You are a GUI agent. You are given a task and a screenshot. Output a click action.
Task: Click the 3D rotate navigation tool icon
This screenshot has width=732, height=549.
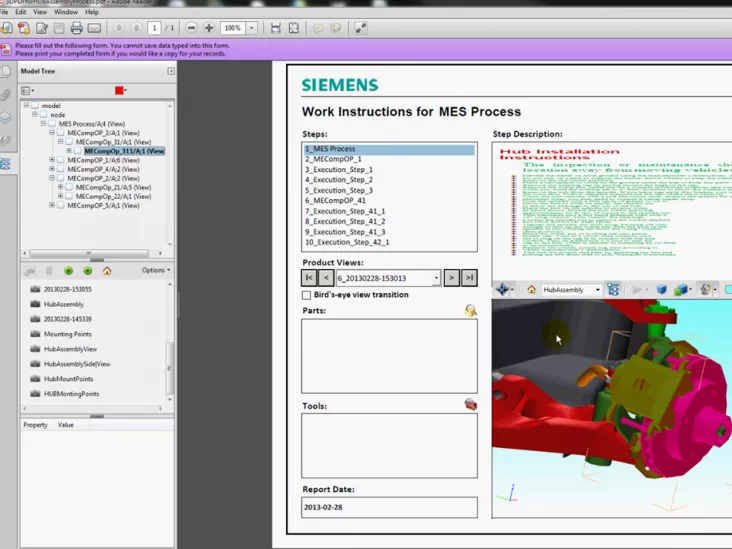pyautogui.click(x=502, y=289)
